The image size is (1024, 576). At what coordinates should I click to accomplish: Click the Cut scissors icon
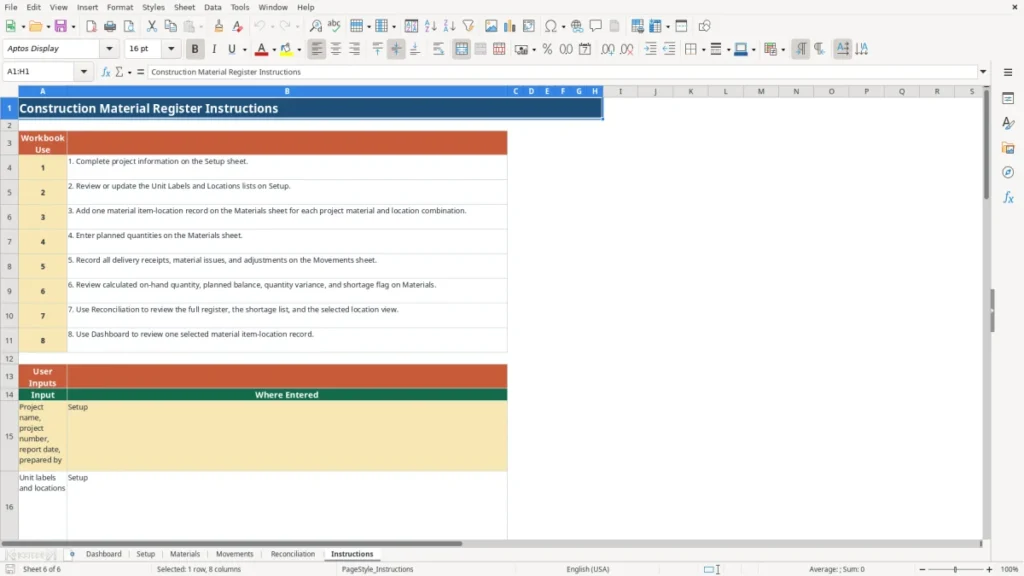[152, 26]
